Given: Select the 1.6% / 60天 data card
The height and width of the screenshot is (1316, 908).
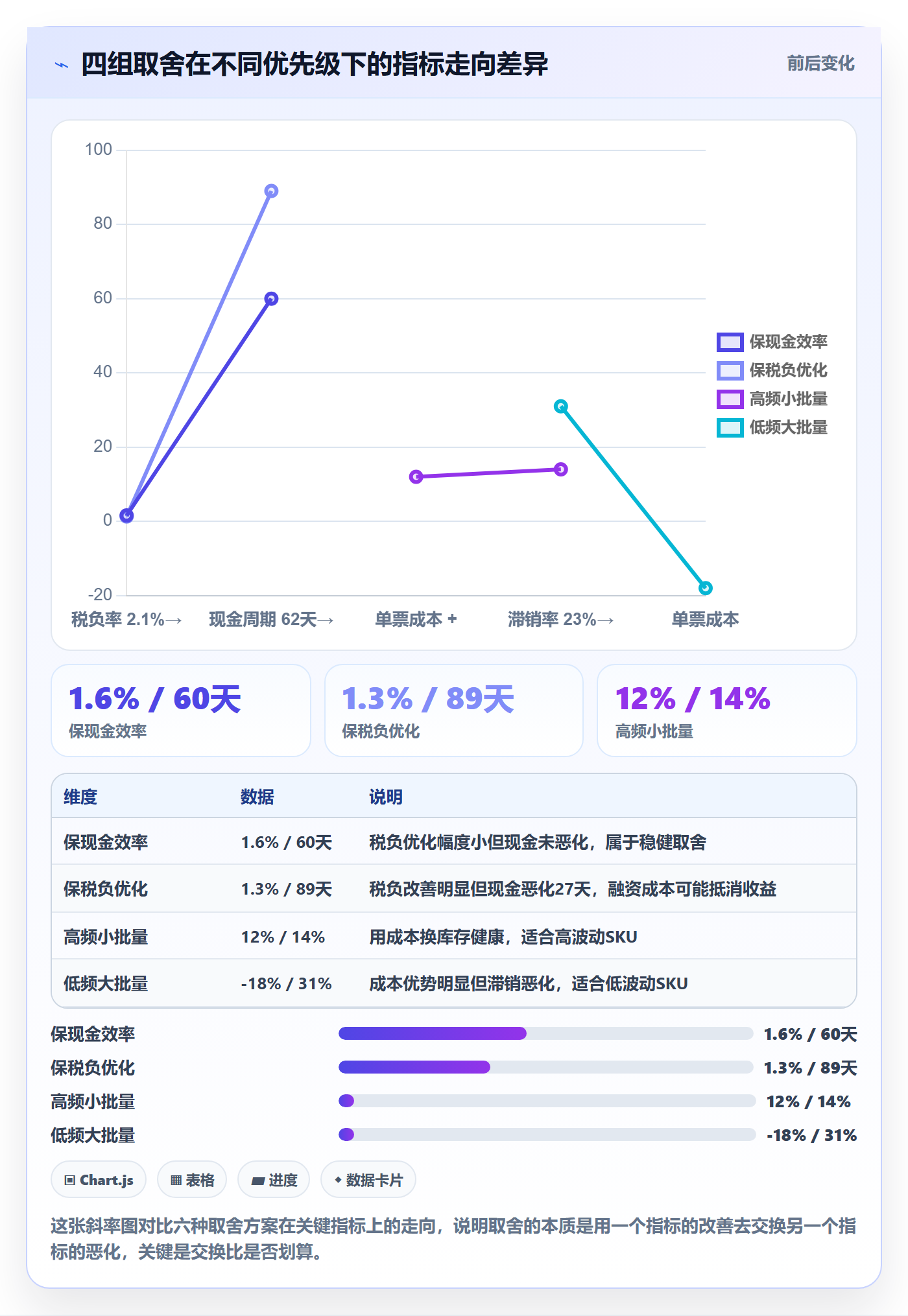Looking at the screenshot, I should (x=181, y=710).
